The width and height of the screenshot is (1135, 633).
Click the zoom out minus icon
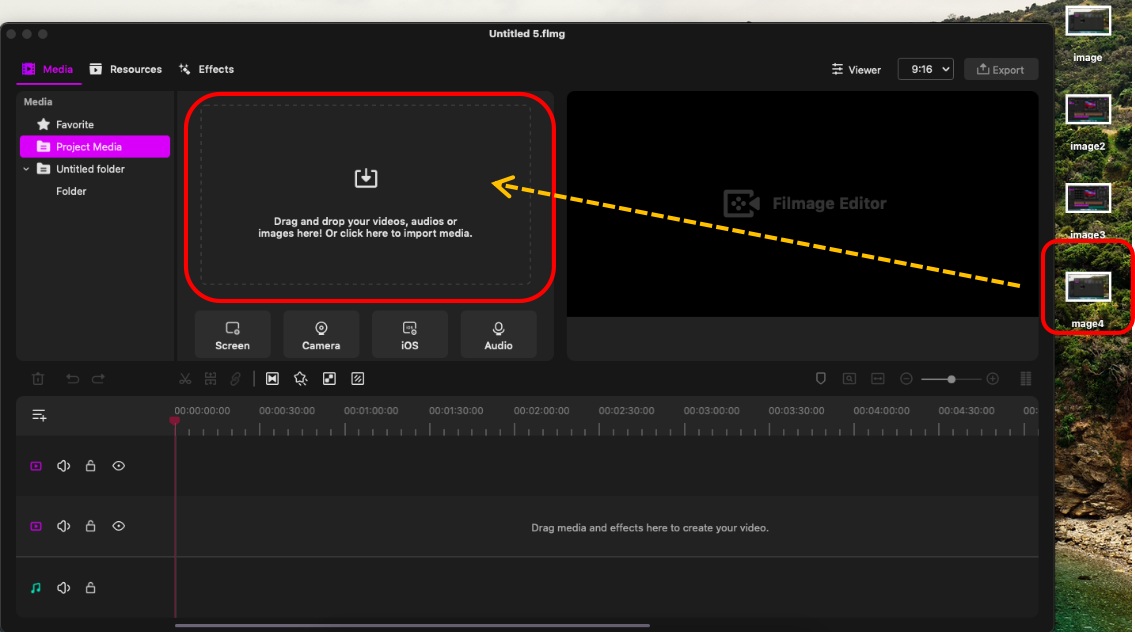tap(906, 379)
